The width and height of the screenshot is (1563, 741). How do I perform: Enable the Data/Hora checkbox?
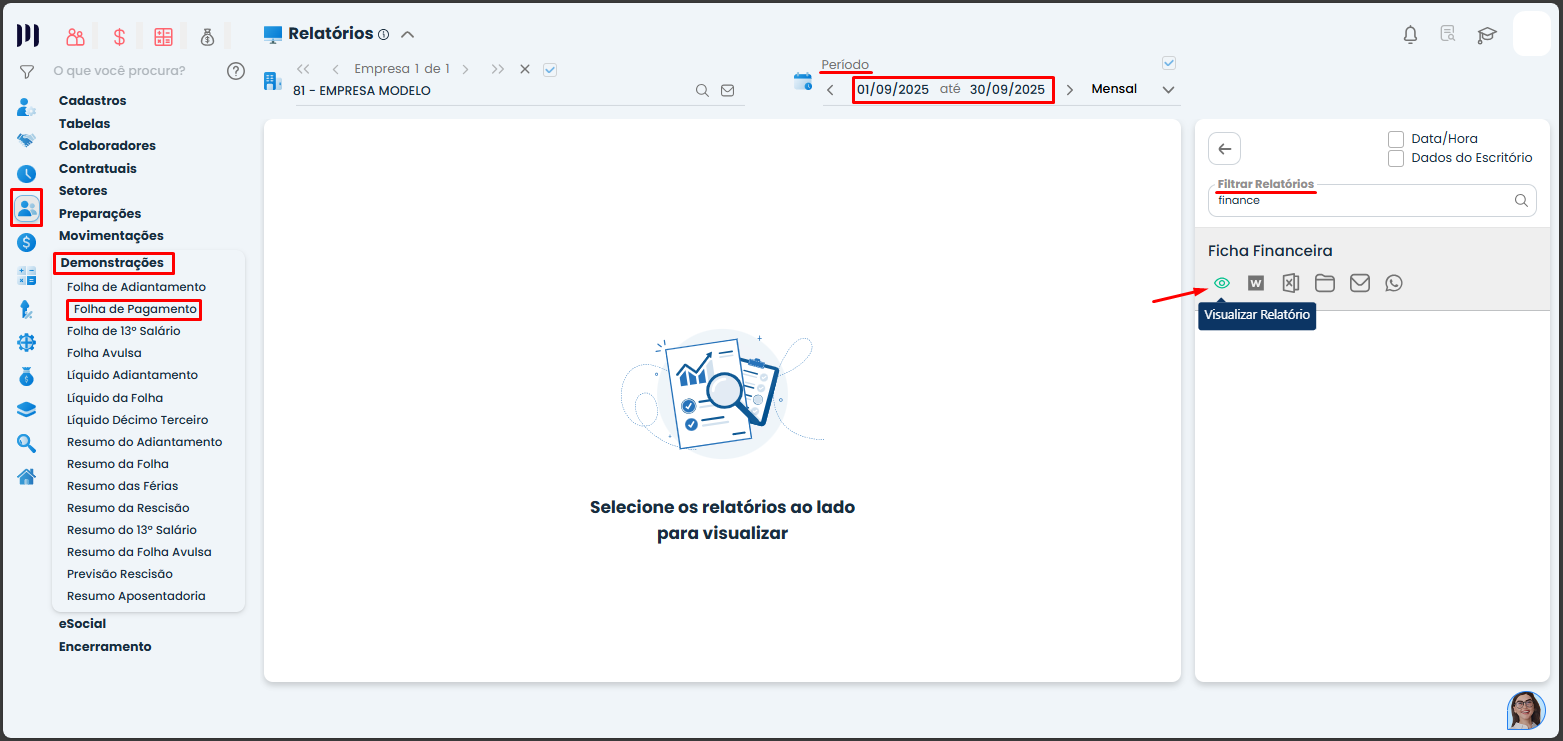point(1396,139)
